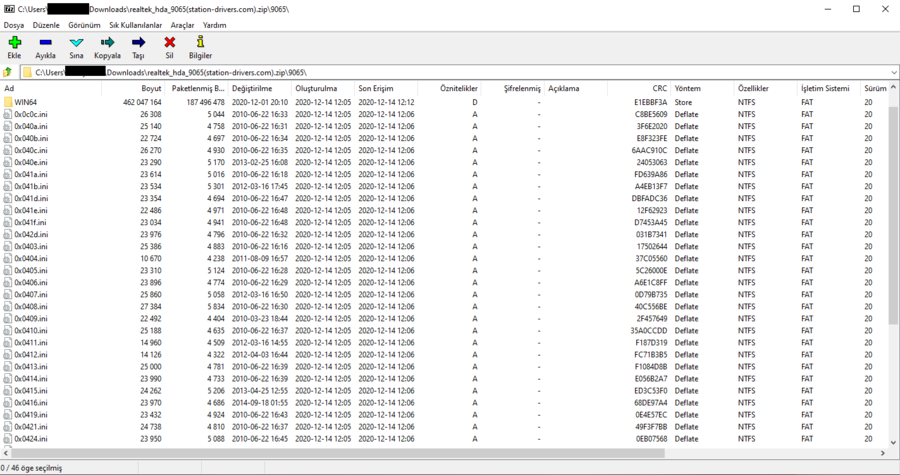Select the file name 0x040e.ini
Viewport: 900px width, 475px height.
pyautogui.click(x=32, y=162)
